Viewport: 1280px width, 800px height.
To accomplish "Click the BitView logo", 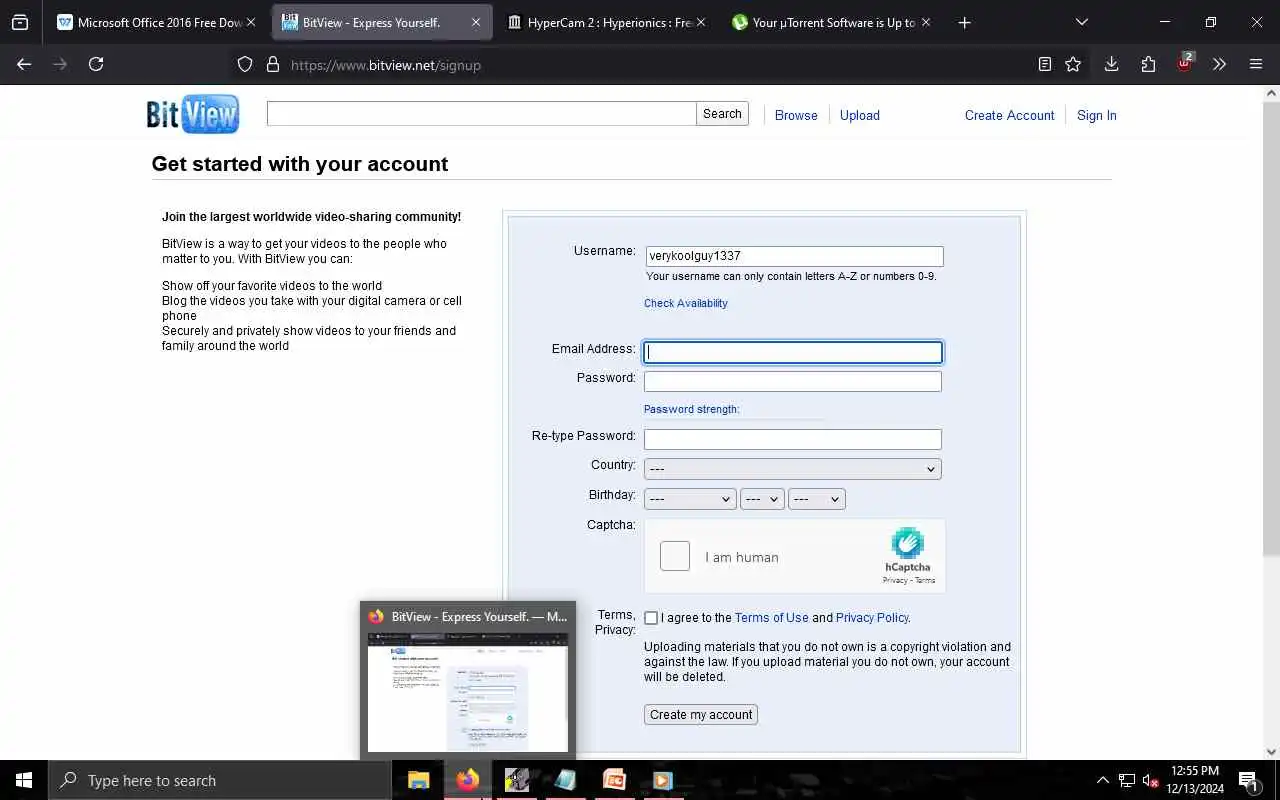I will [193, 114].
